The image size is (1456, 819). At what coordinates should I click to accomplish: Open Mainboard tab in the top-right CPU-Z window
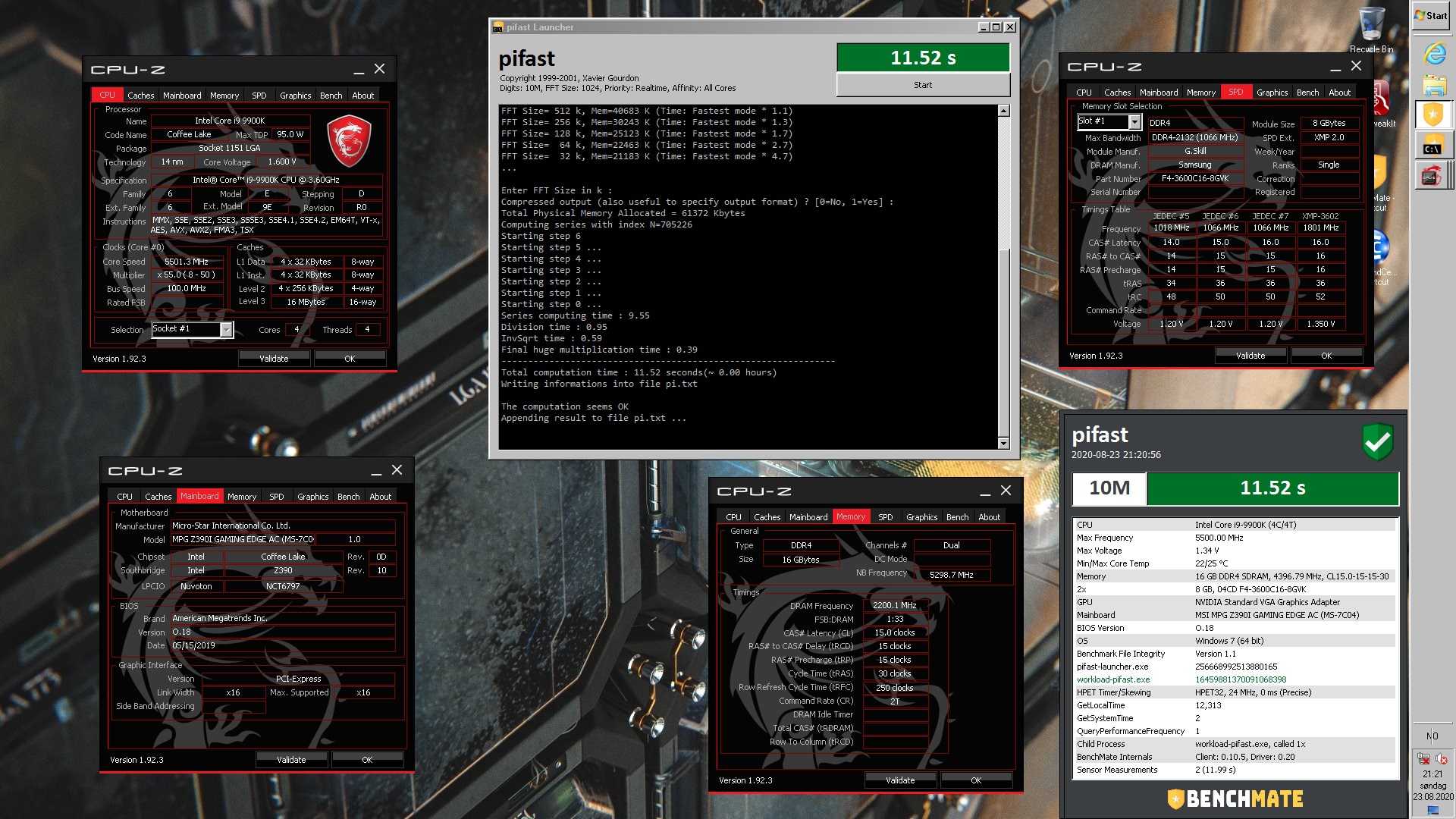[x=1159, y=93]
